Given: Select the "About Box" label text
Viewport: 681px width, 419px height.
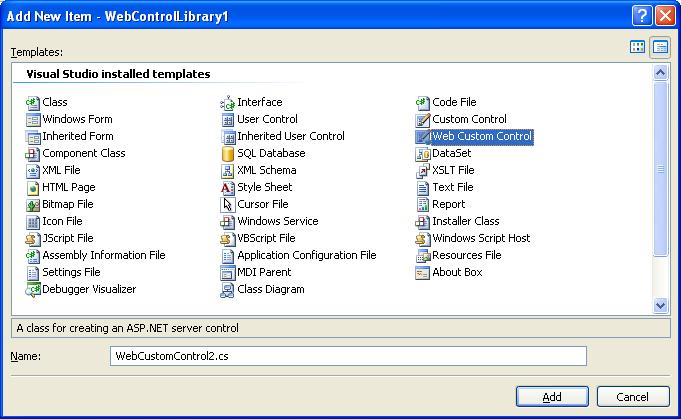Looking at the screenshot, I should tap(457, 272).
